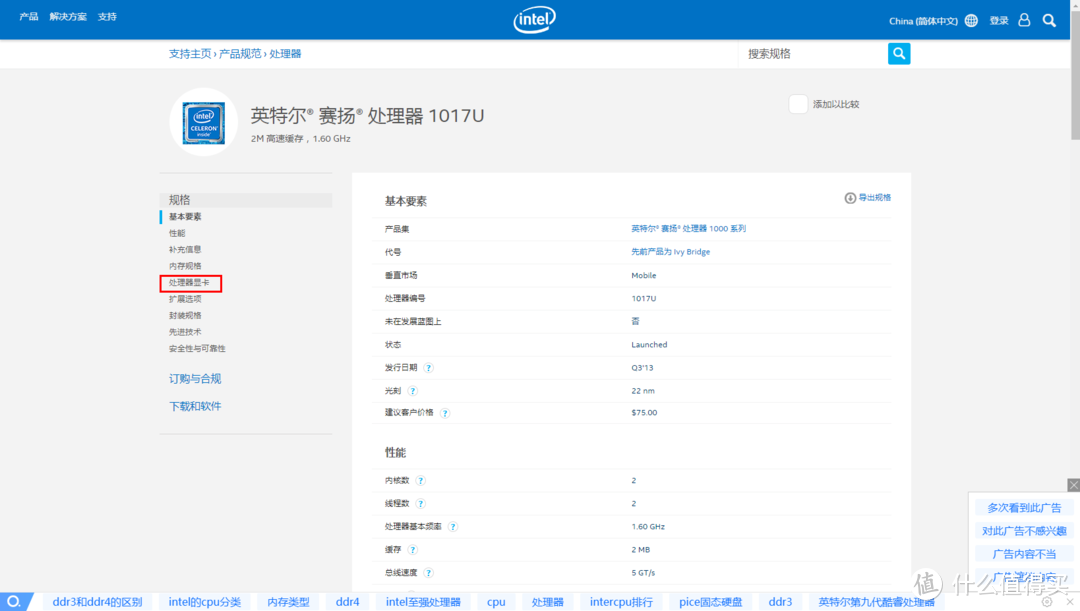The width and height of the screenshot is (1080, 611).
Task: Show help for 光刻 question mark
Action: pos(413,391)
